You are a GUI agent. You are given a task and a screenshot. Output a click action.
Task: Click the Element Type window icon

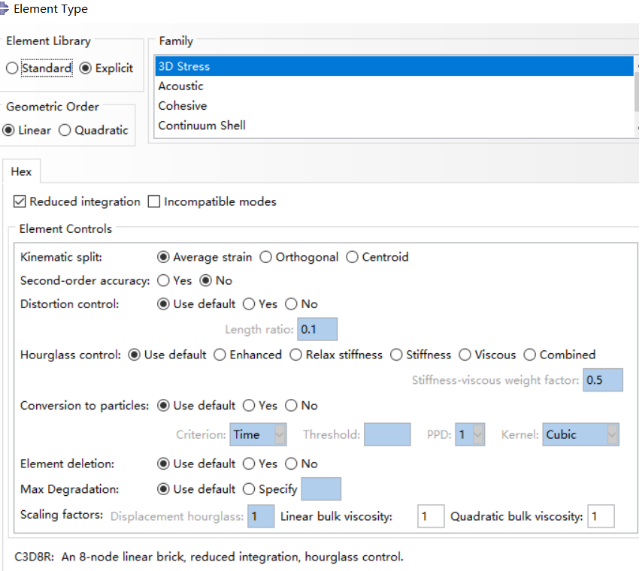(4, 9)
